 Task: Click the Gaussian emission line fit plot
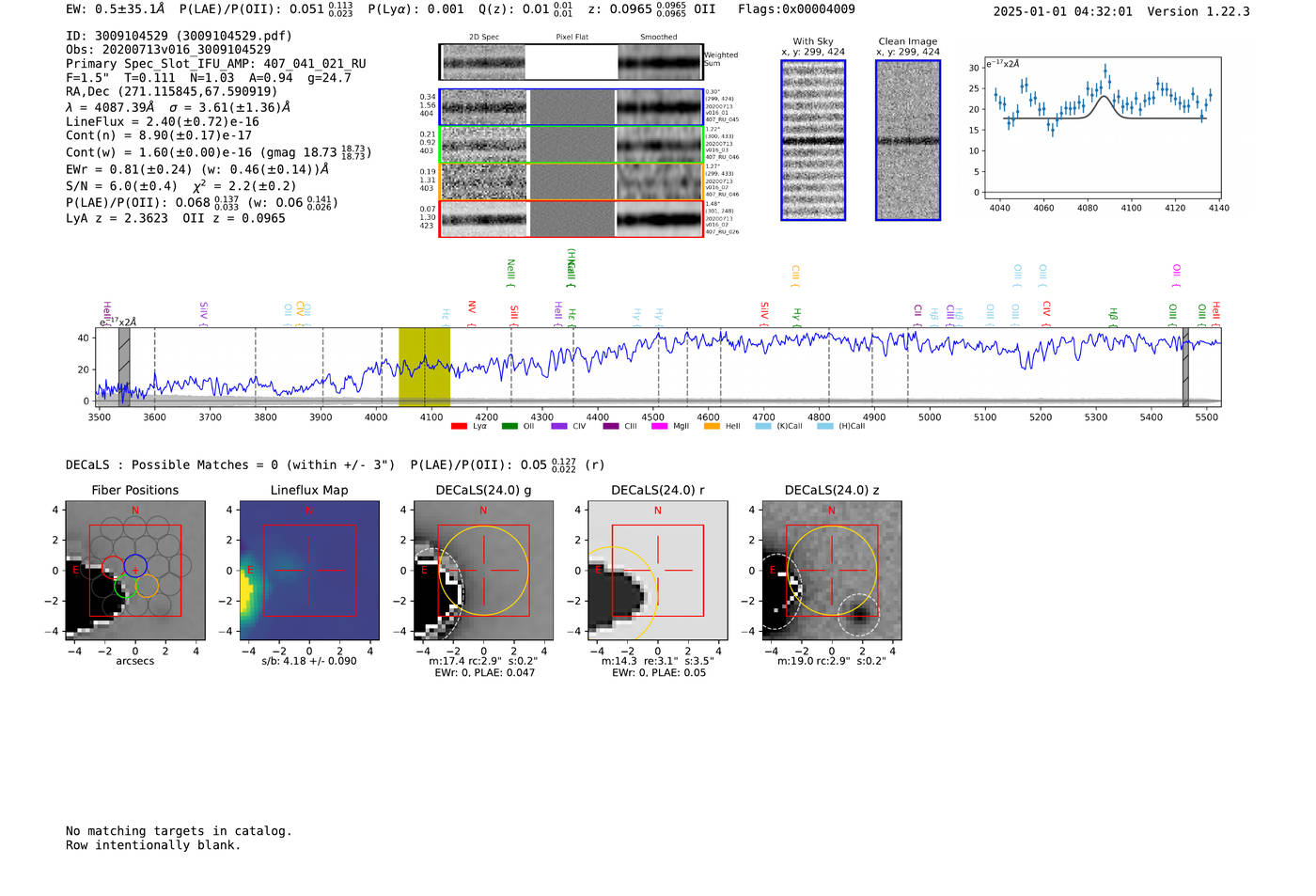coord(1102,128)
